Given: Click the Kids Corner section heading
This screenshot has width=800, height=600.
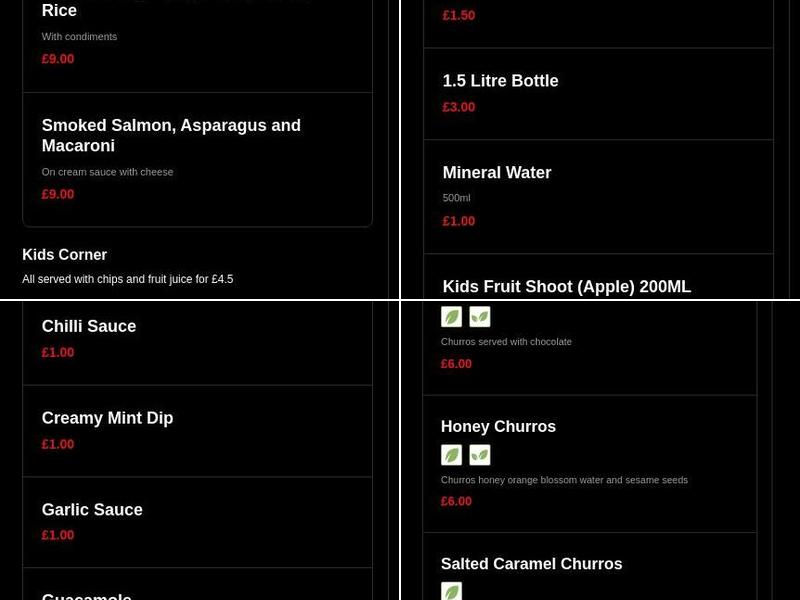Looking at the screenshot, I should click(64, 255).
